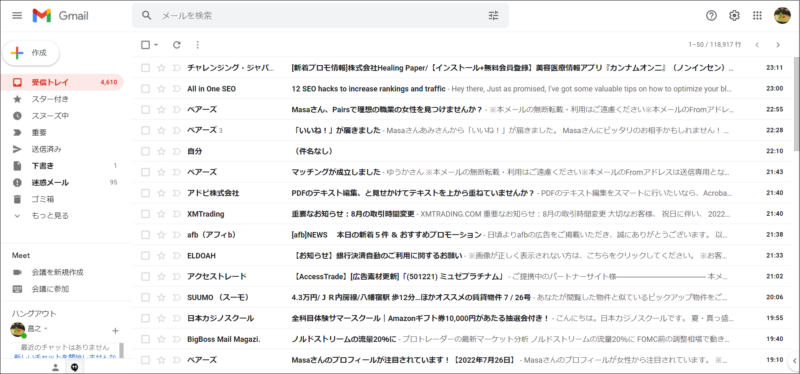Go to older messages page arrow
800x374 pixels.
coord(778,45)
